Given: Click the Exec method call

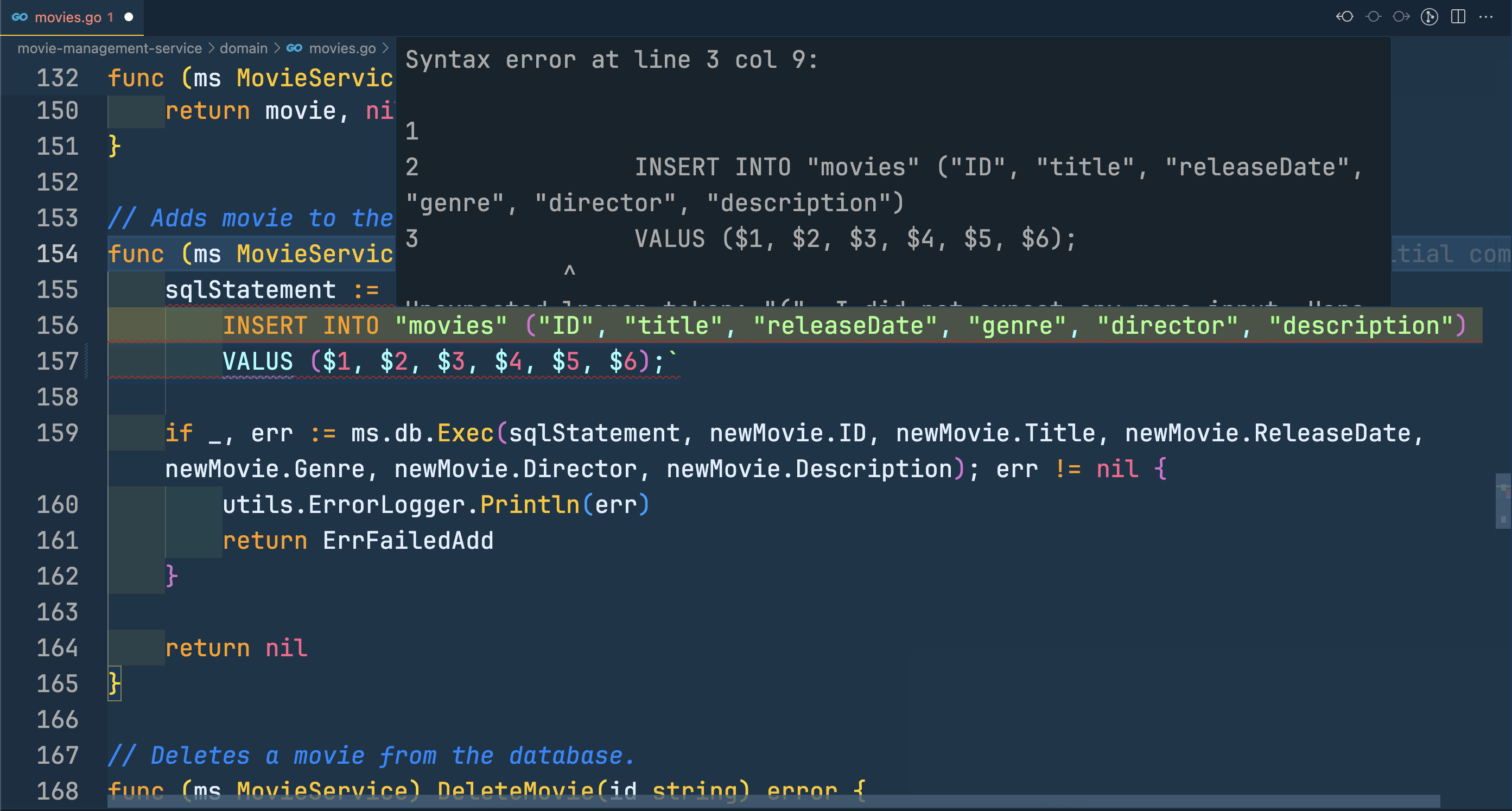Looking at the screenshot, I should pos(466,433).
